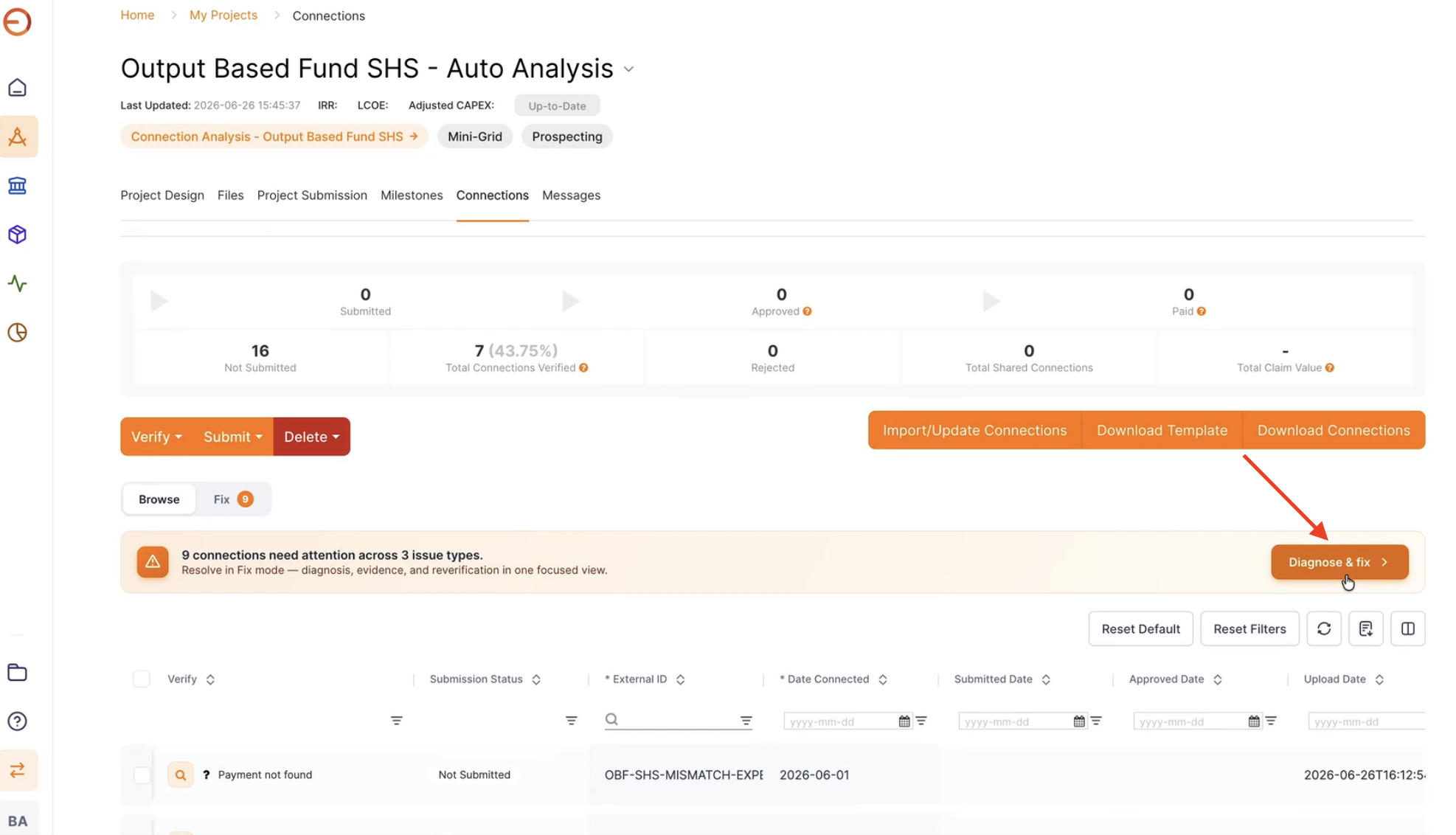Image resolution: width=1456 pixels, height=835 pixels.
Task: Click the refresh table icon button
Action: [x=1324, y=628]
